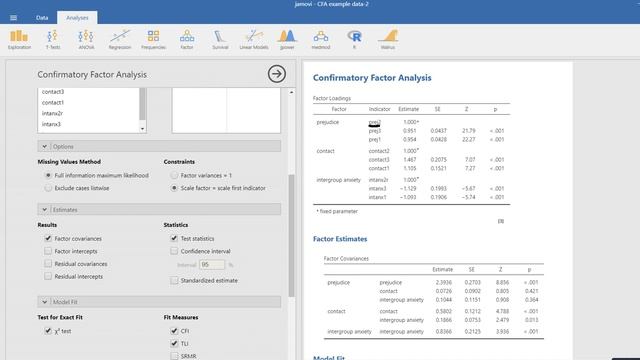This screenshot has height=360, width=640.
Task: Collapse the Options section
Action: [x=159, y=146]
